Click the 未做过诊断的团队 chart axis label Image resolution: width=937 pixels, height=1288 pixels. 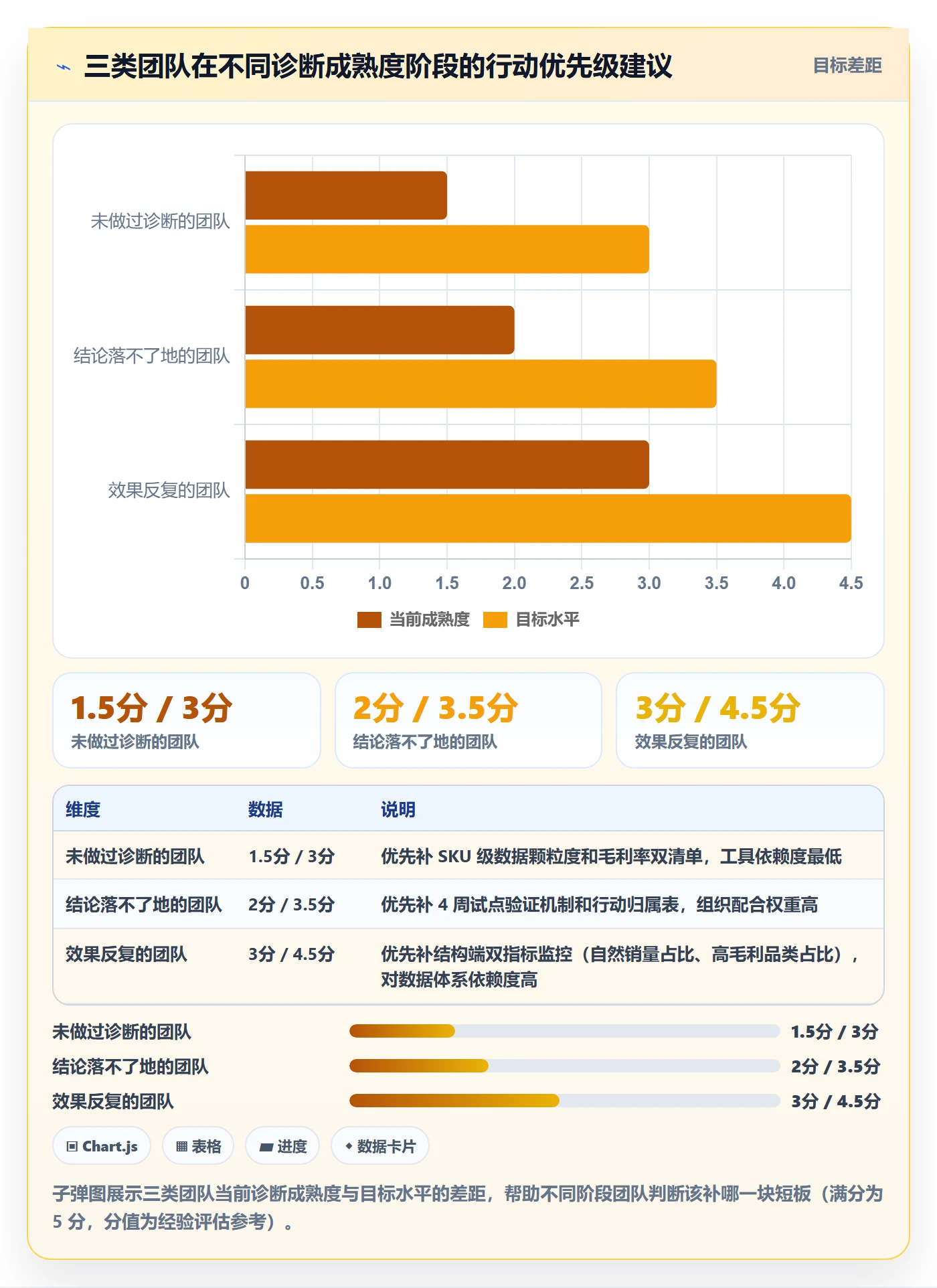[161, 222]
